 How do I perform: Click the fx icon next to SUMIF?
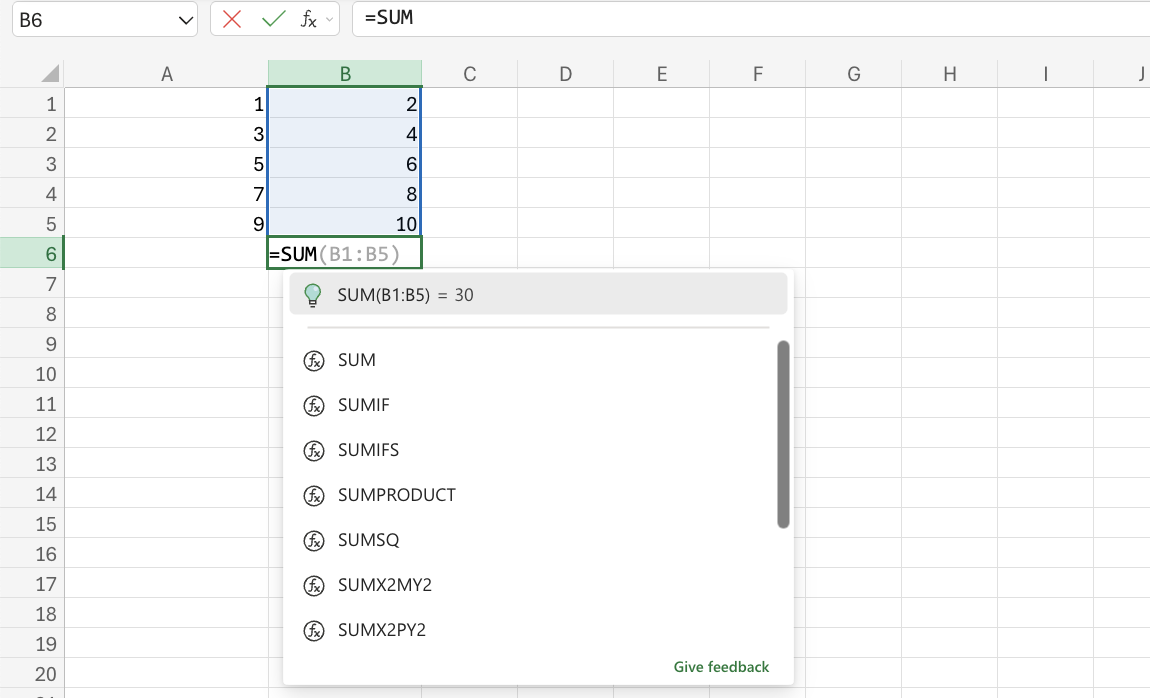pos(315,405)
